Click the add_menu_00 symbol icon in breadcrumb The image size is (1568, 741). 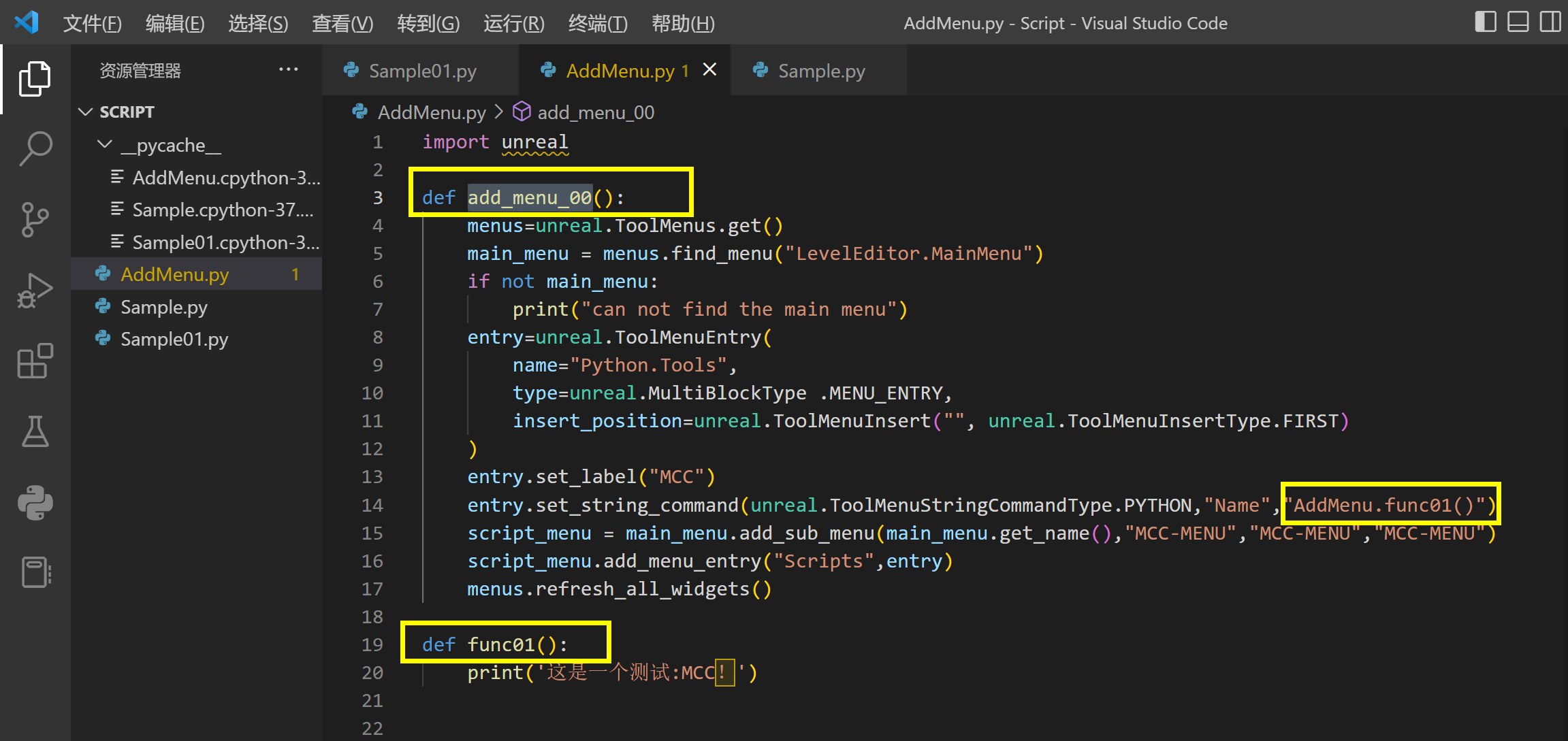(x=522, y=112)
